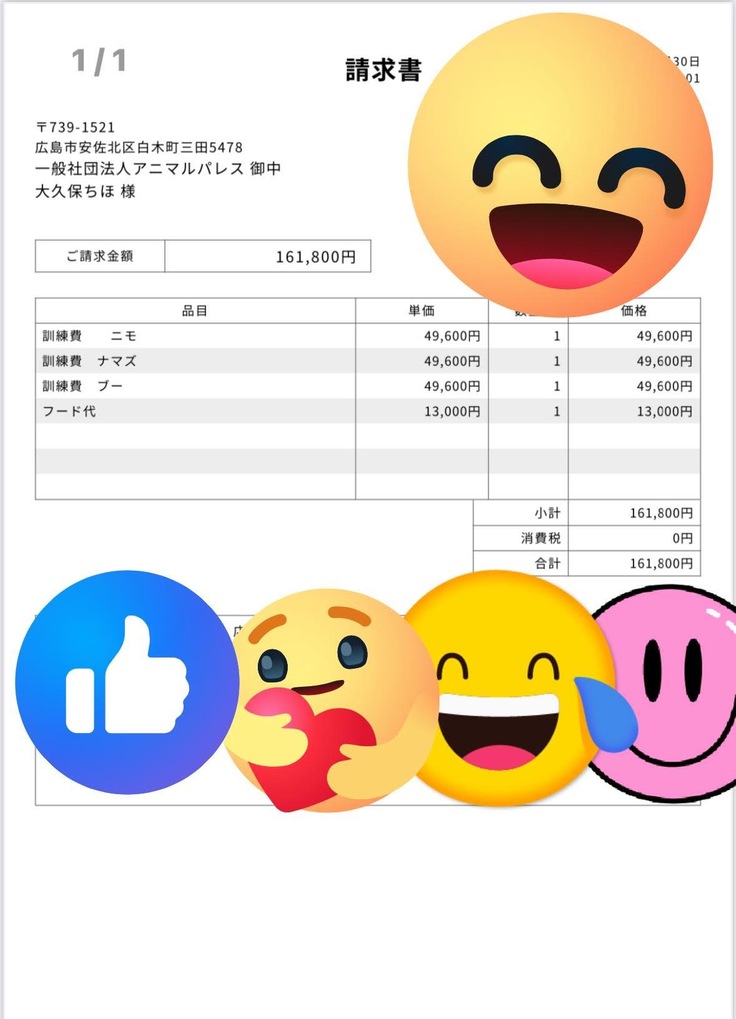Click the 1/1 page indicator

pos(100,62)
